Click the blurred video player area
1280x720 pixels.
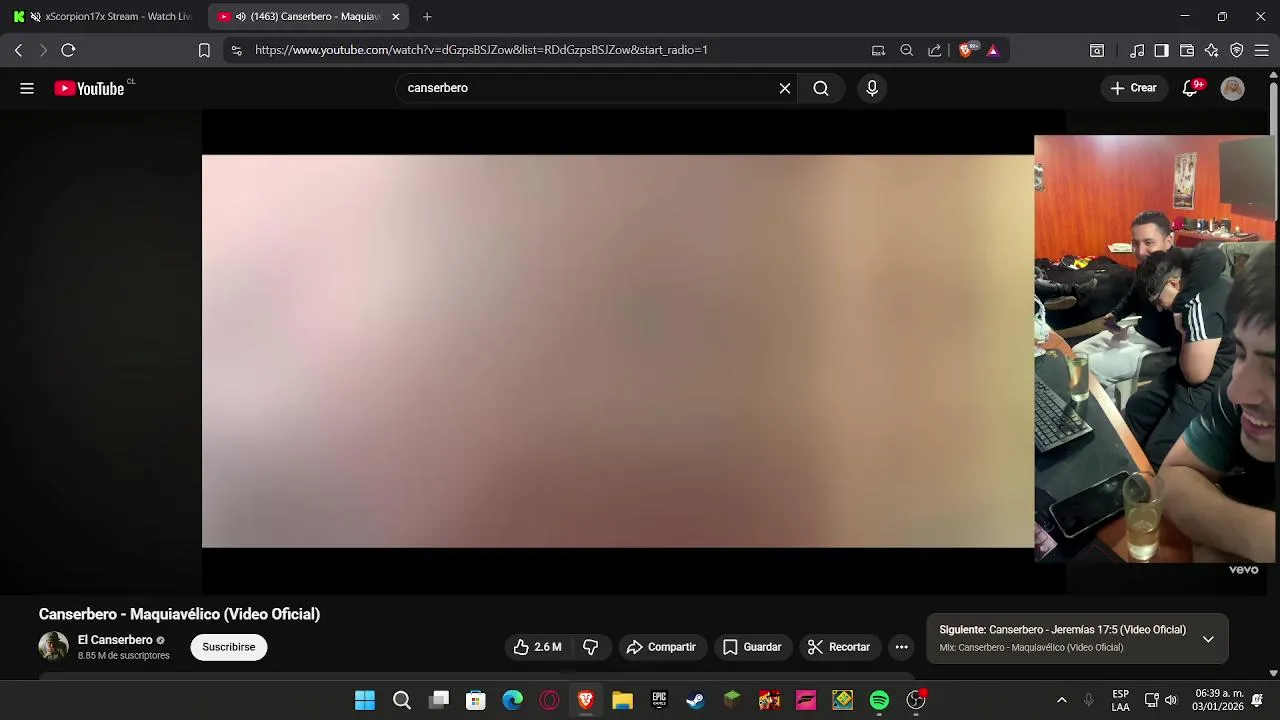pyautogui.click(x=618, y=351)
